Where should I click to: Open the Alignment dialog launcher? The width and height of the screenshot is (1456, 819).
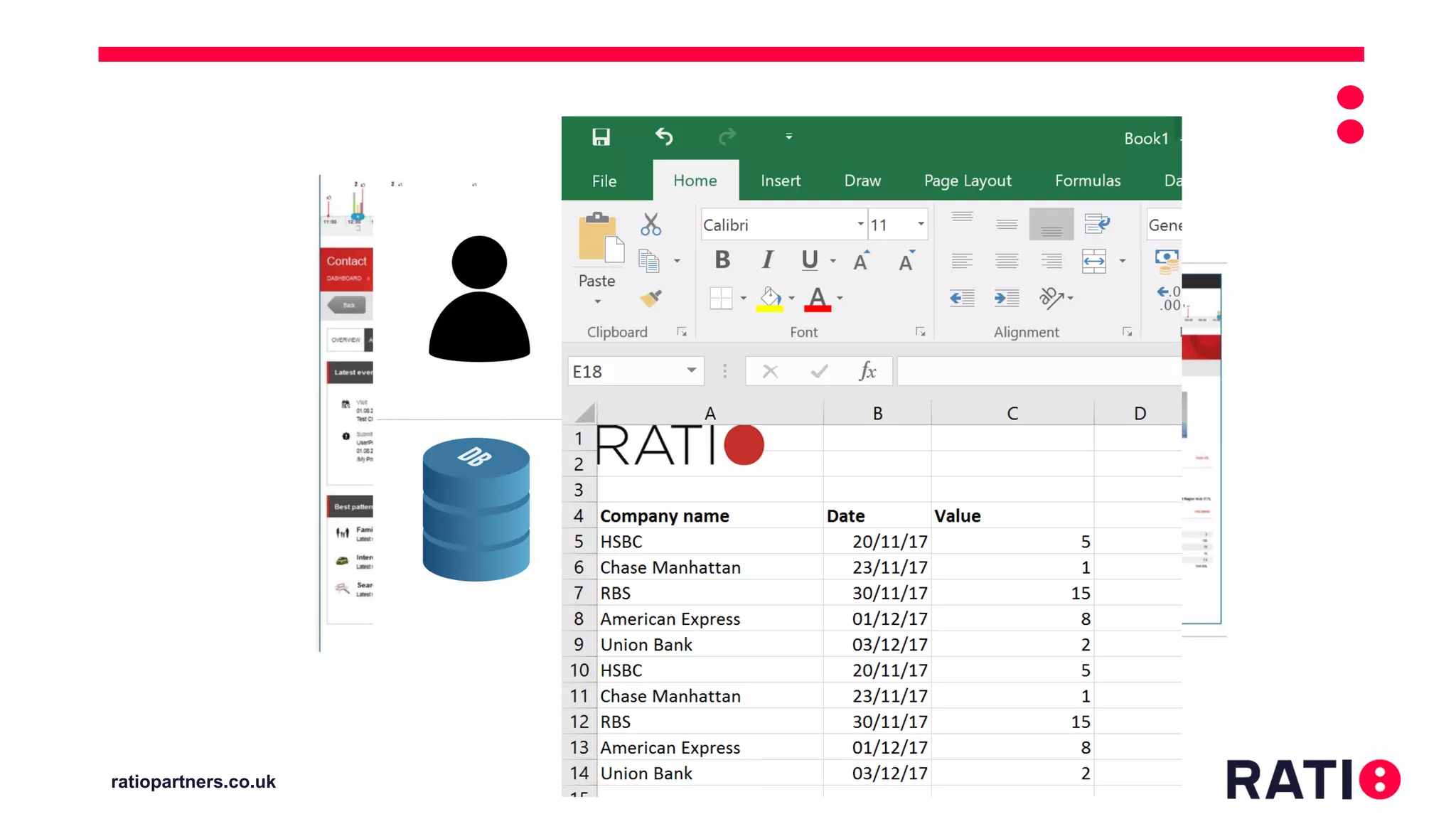(x=1127, y=332)
